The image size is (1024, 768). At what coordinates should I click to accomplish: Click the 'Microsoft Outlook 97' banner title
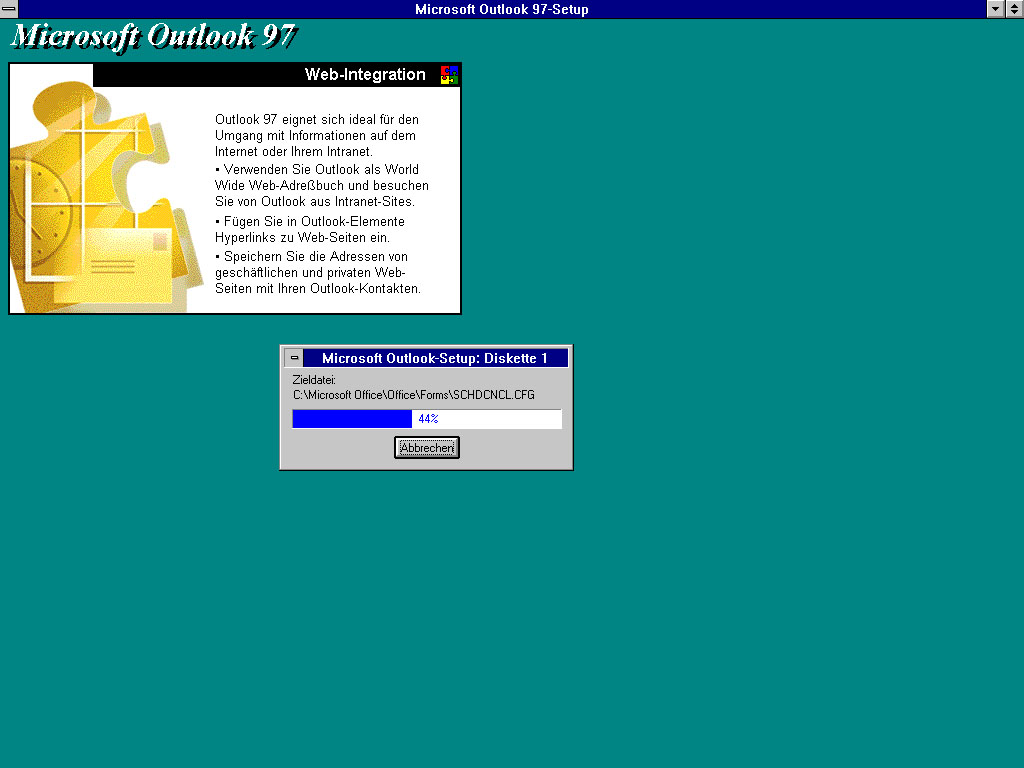click(x=154, y=37)
